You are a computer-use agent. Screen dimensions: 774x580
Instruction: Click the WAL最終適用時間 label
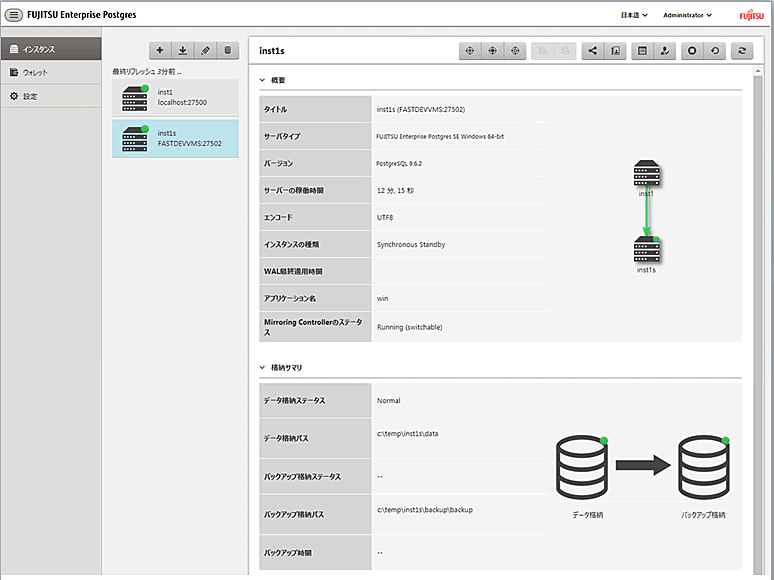coord(293,271)
